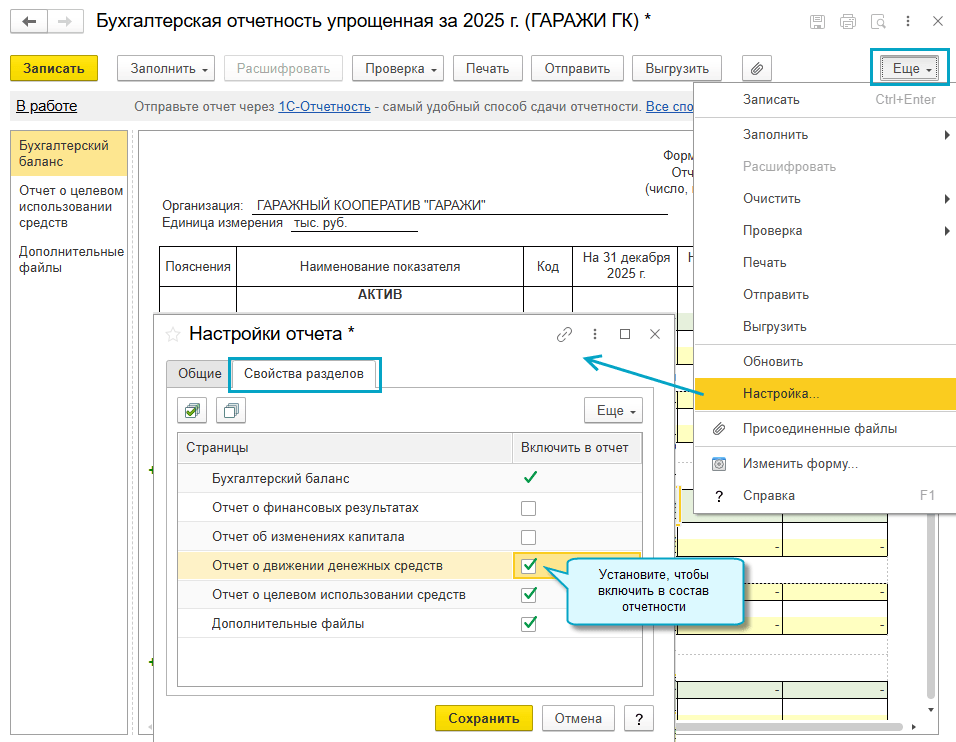956x742 pixels.
Task: Open the Еще dropdown in main toolbar
Action: click(910, 68)
